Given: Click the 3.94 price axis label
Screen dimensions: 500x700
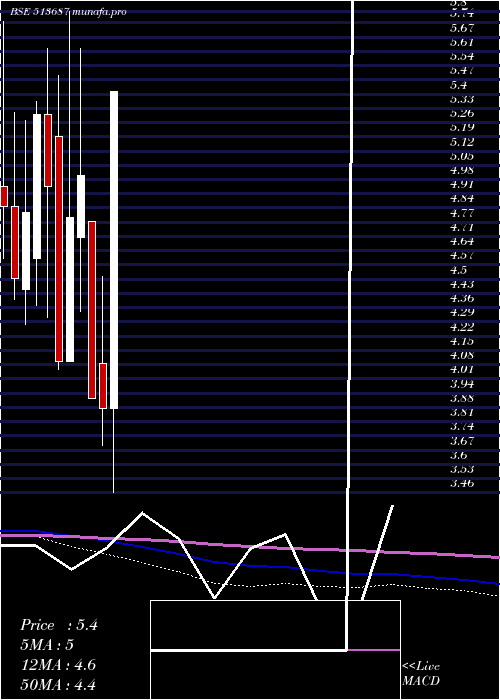Looking at the screenshot, I should pyautogui.click(x=462, y=384).
